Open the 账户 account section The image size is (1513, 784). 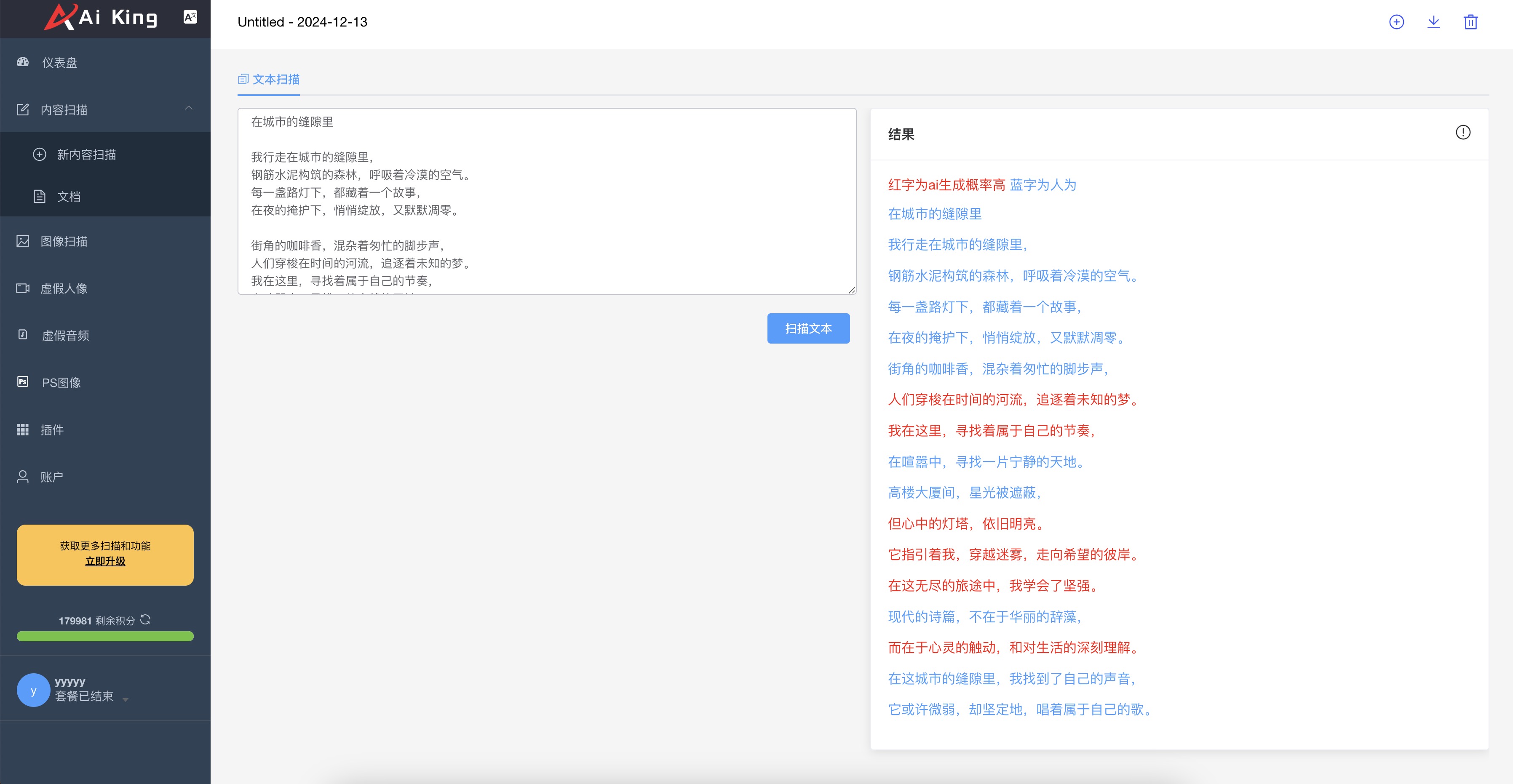pos(53,476)
